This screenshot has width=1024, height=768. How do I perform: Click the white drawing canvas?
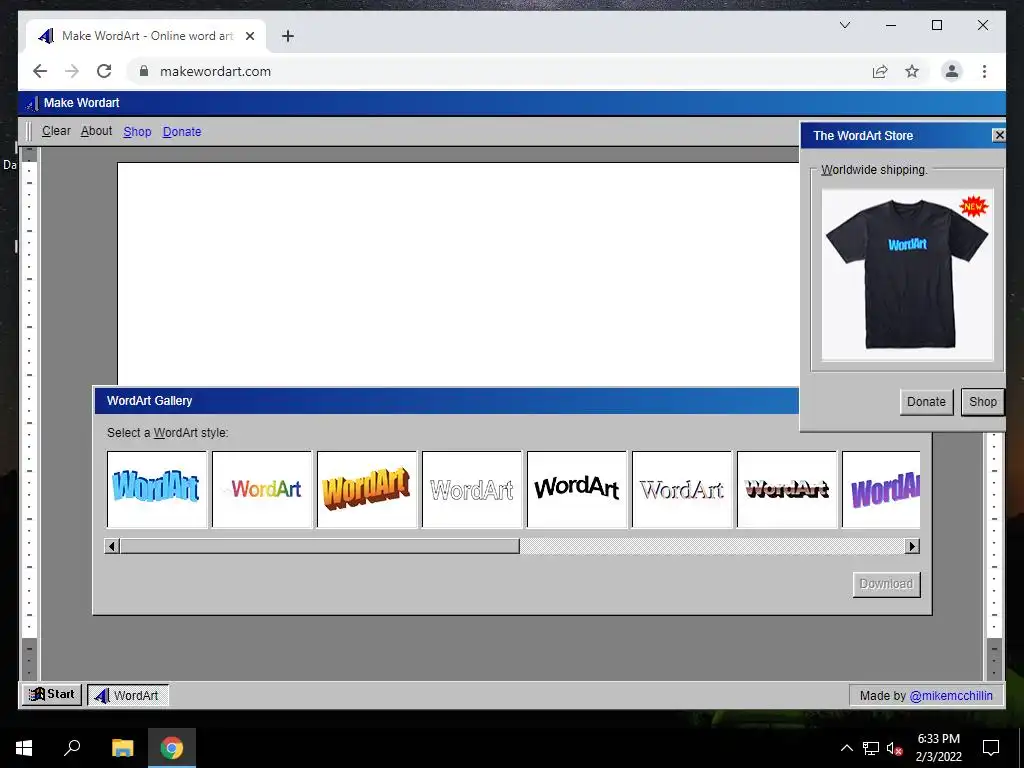tap(458, 274)
